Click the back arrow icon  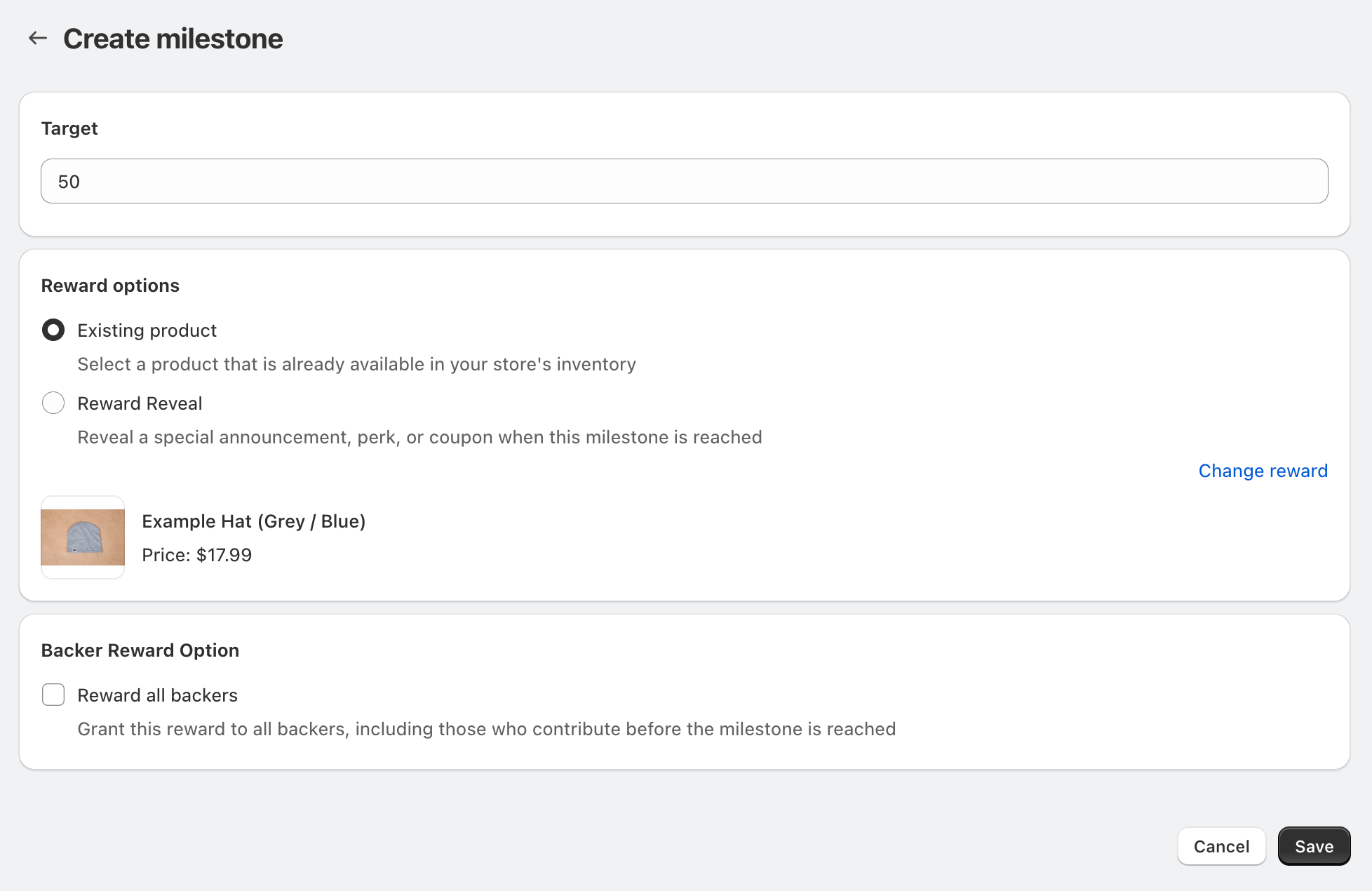38,39
